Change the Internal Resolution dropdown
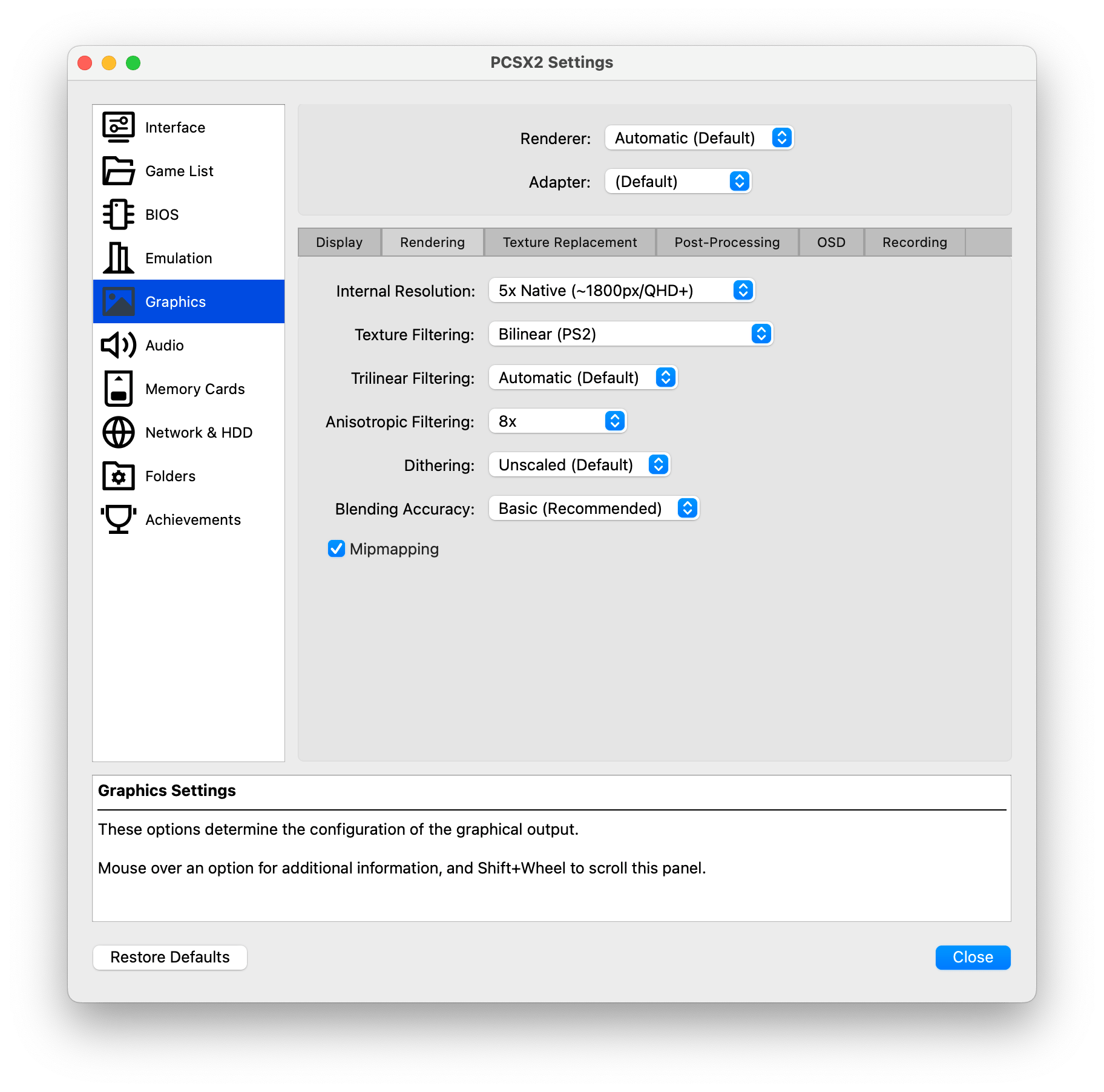The image size is (1104, 1092). tap(622, 291)
